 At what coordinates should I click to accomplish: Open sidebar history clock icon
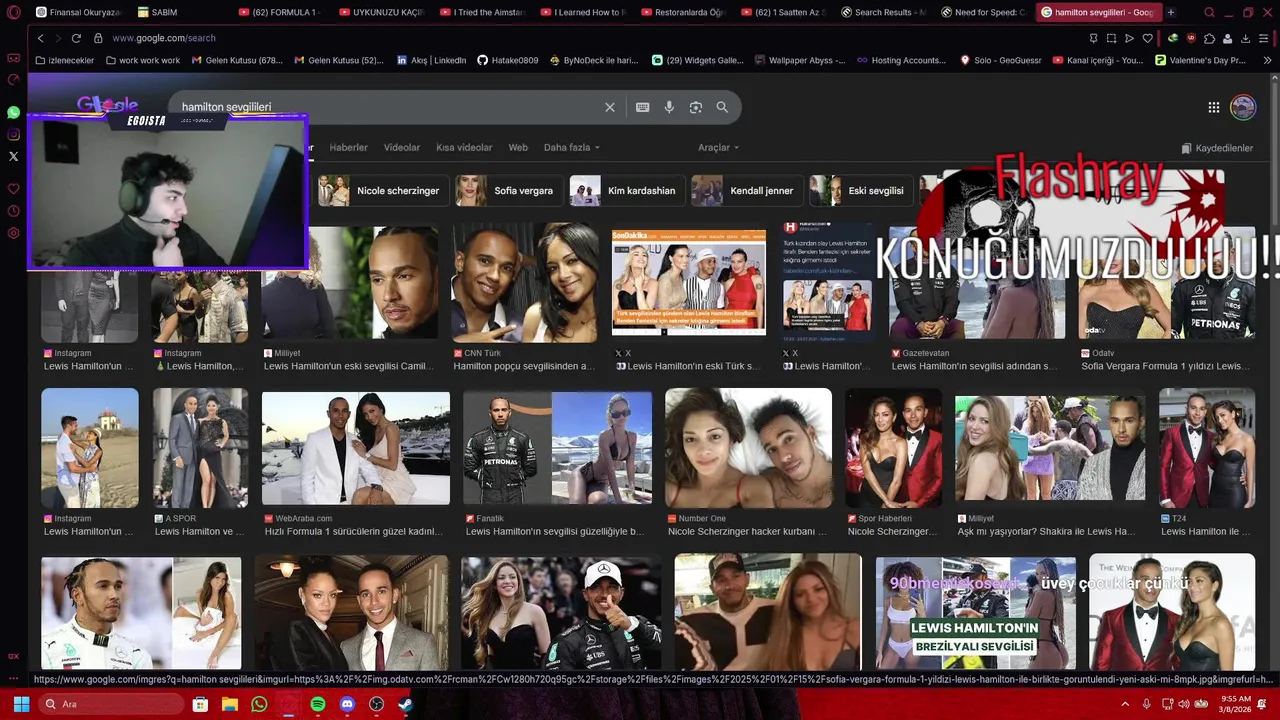13,211
